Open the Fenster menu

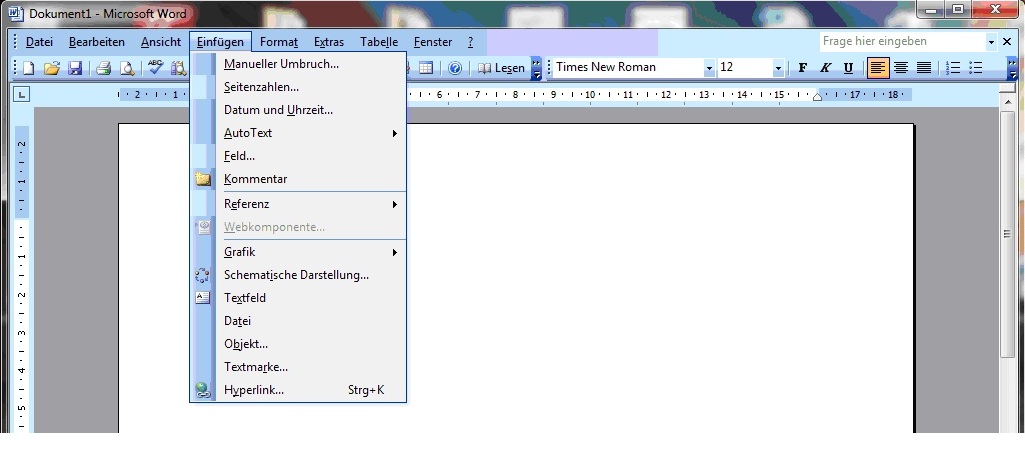433,42
